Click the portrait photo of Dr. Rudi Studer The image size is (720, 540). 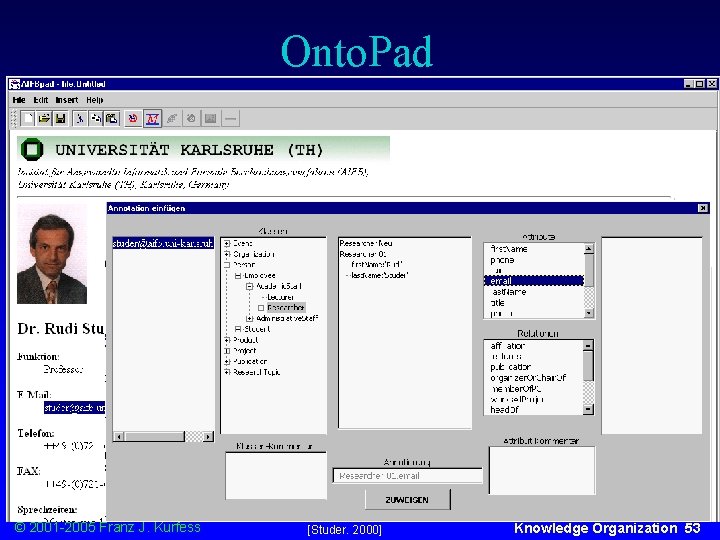coord(52,254)
